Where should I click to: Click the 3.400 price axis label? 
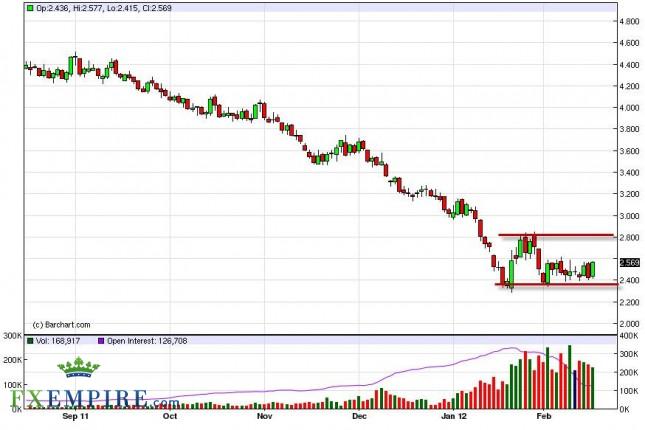coord(629,172)
